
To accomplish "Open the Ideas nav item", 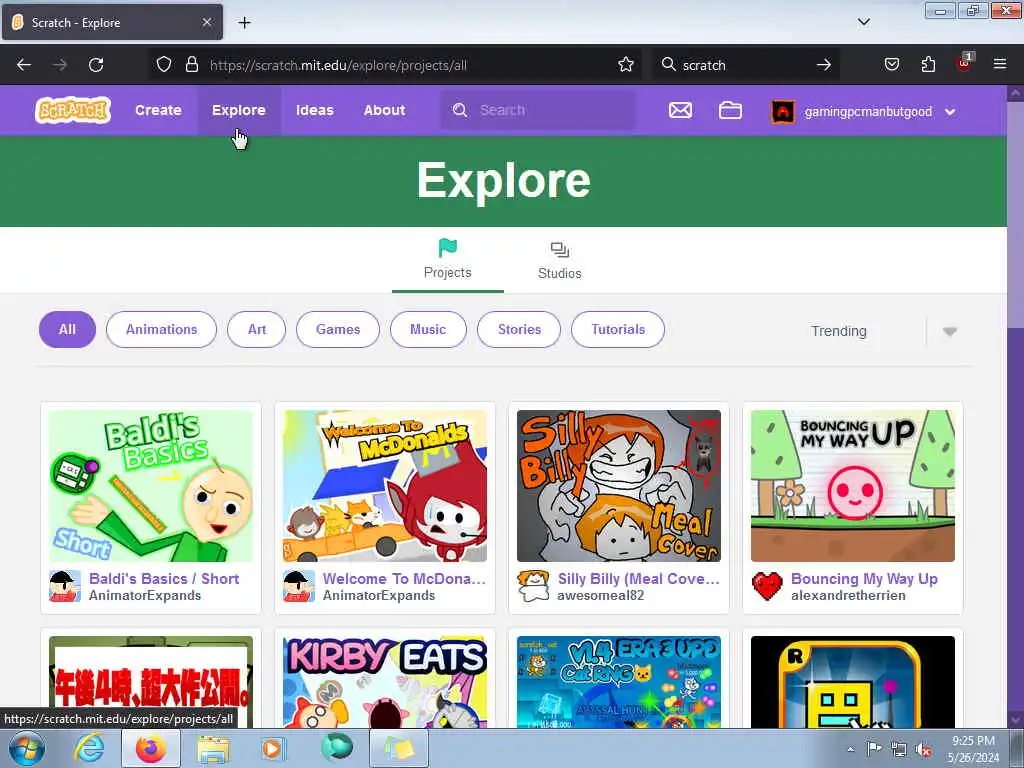I will [x=314, y=110].
